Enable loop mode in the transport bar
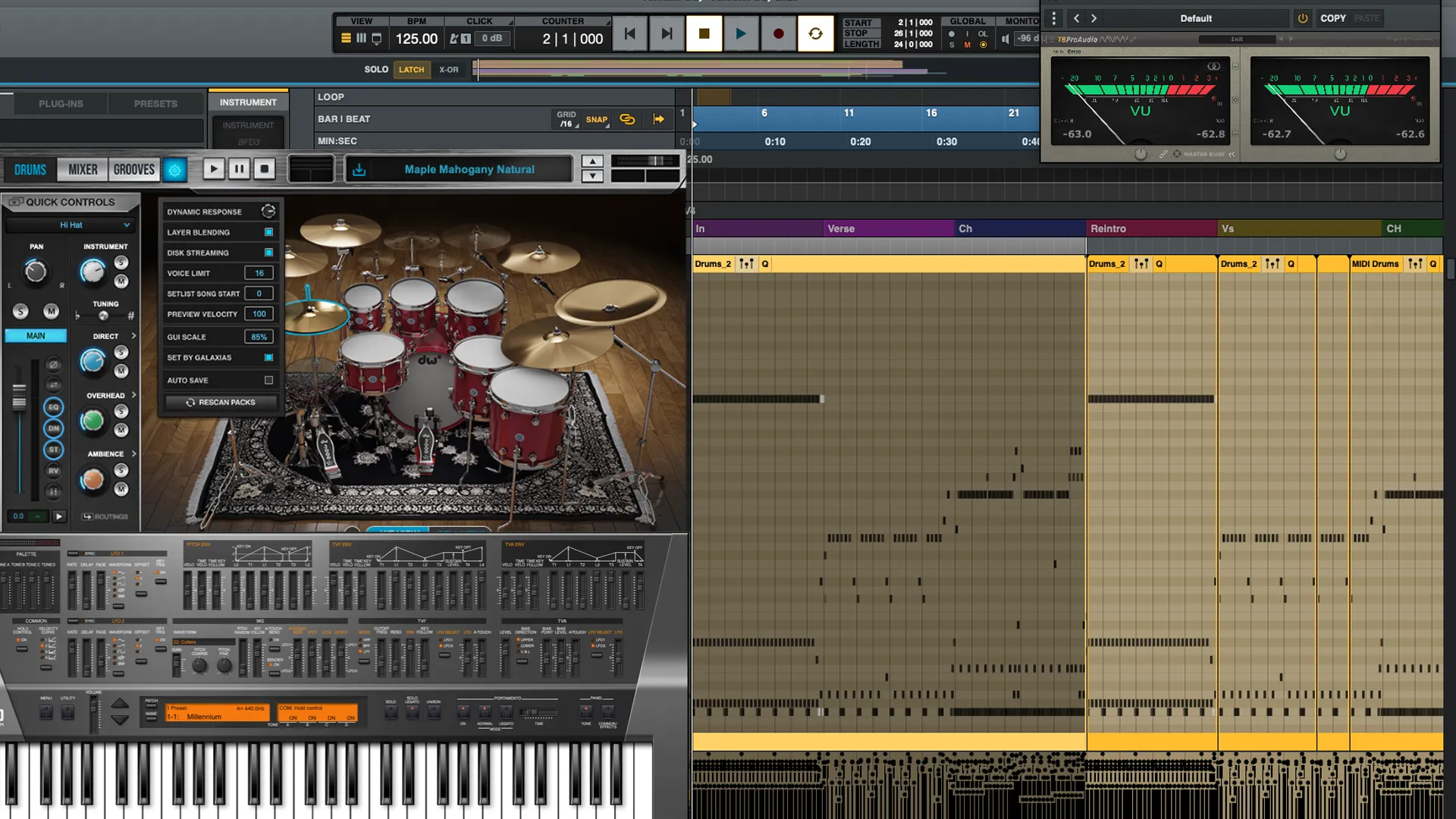The image size is (1456, 819). tap(816, 33)
